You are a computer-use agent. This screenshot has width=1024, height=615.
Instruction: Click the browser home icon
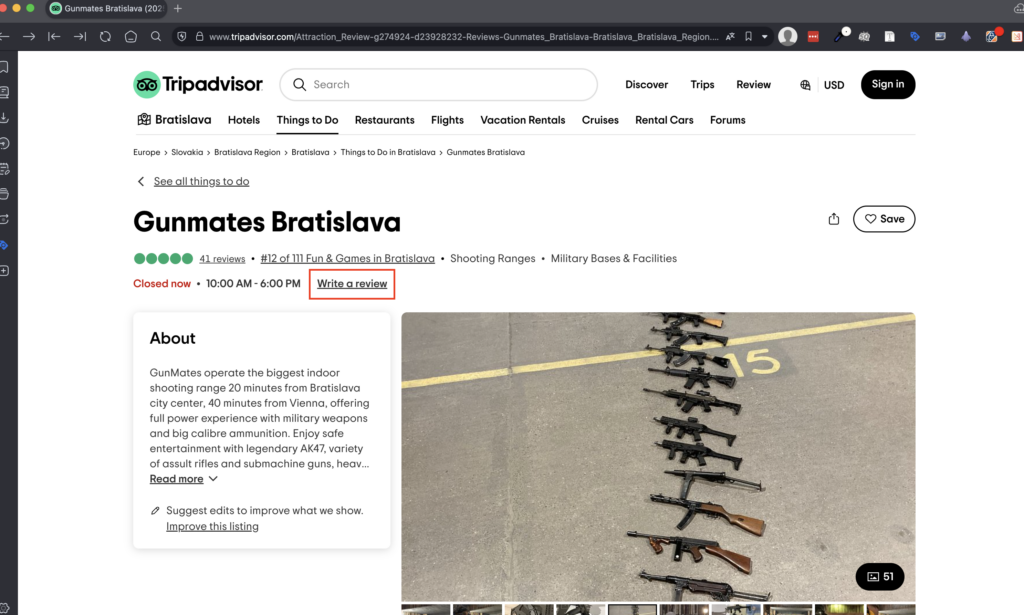[131, 37]
